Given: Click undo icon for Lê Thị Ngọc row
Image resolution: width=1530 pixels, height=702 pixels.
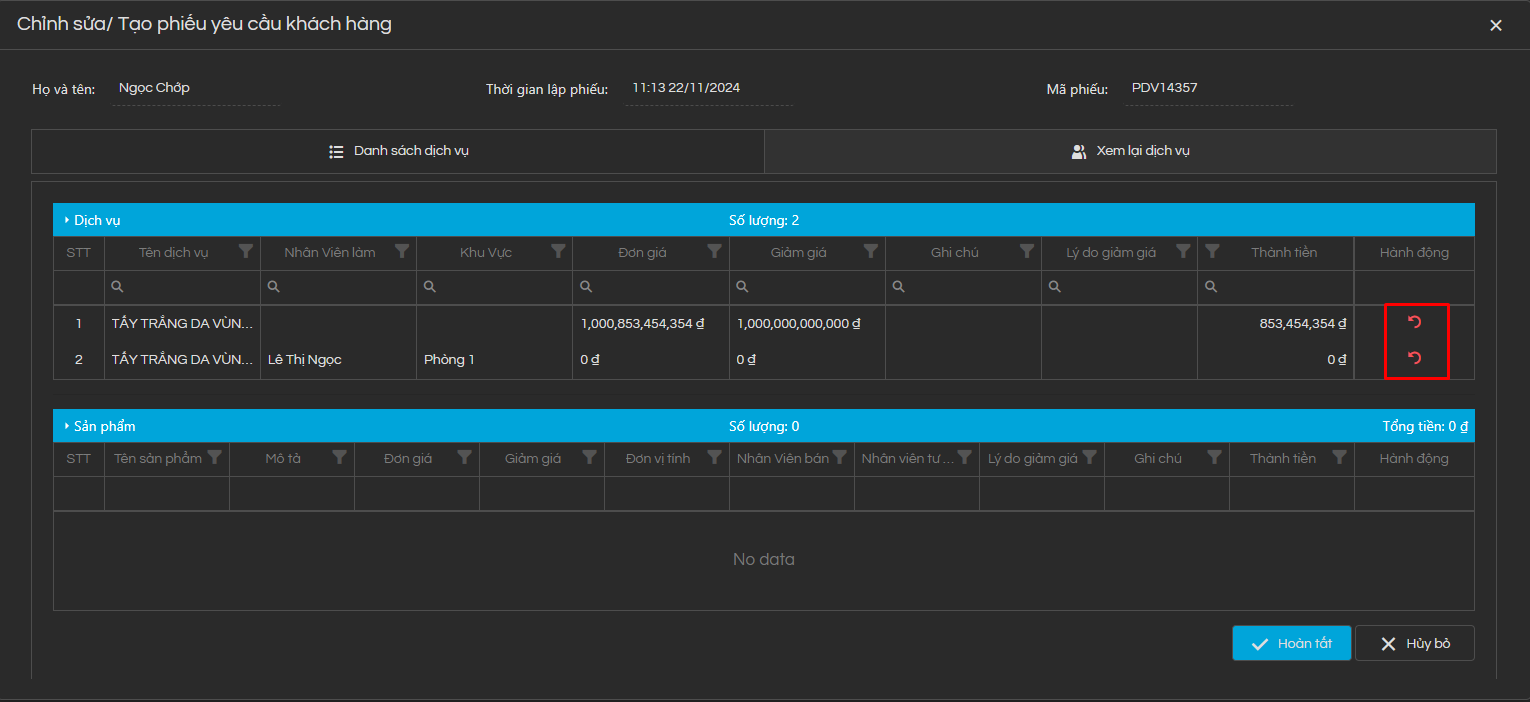Looking at the screenshot, I should [x=1414, y=358].
